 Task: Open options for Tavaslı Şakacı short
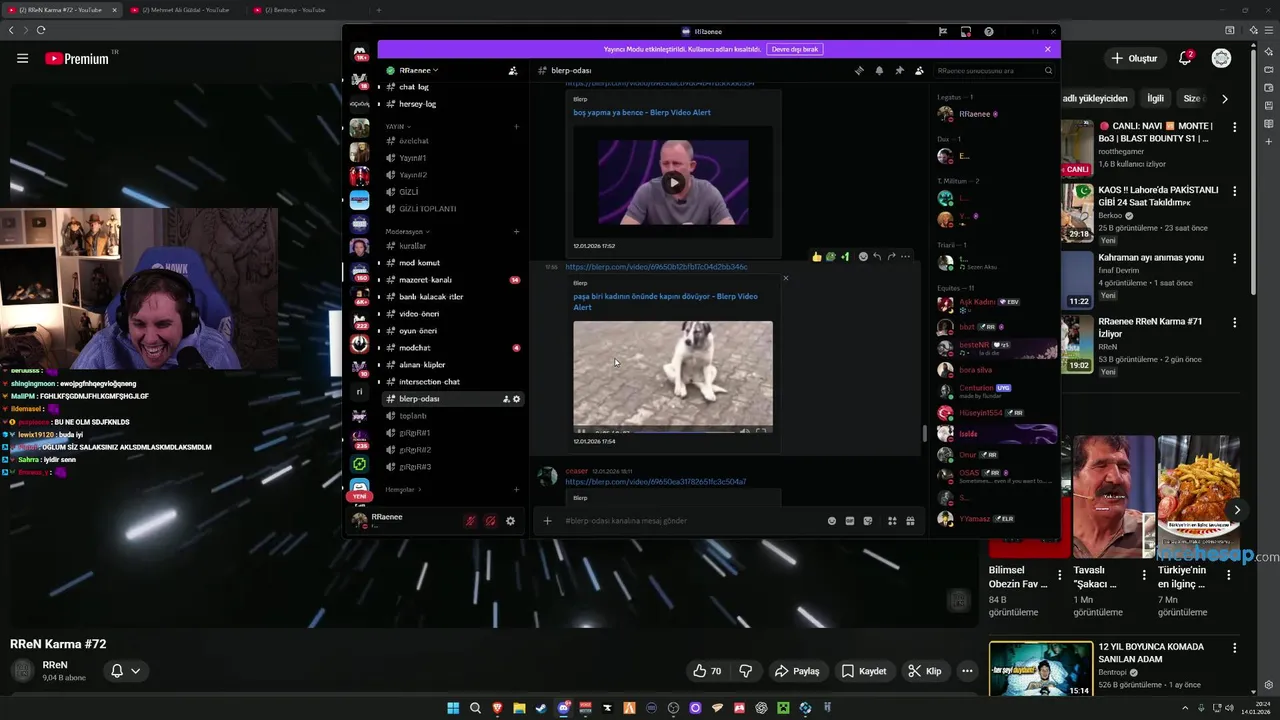1144,575
